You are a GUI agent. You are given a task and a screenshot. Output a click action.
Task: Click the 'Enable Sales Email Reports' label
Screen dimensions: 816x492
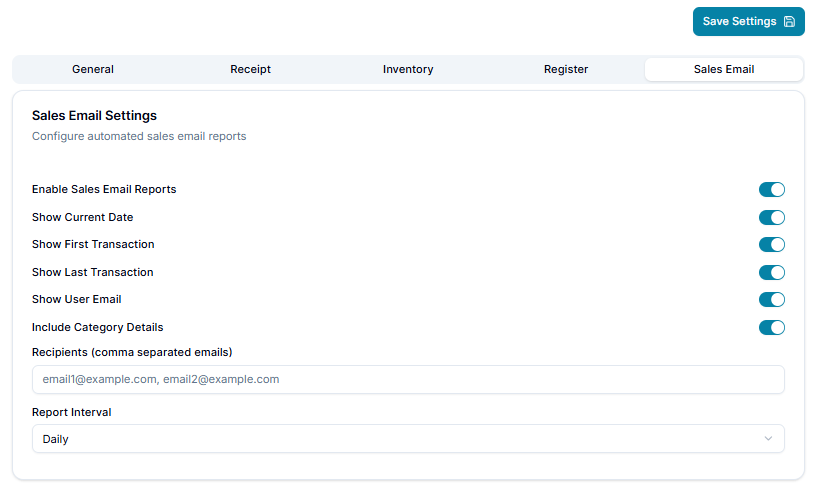coord(104,190)
